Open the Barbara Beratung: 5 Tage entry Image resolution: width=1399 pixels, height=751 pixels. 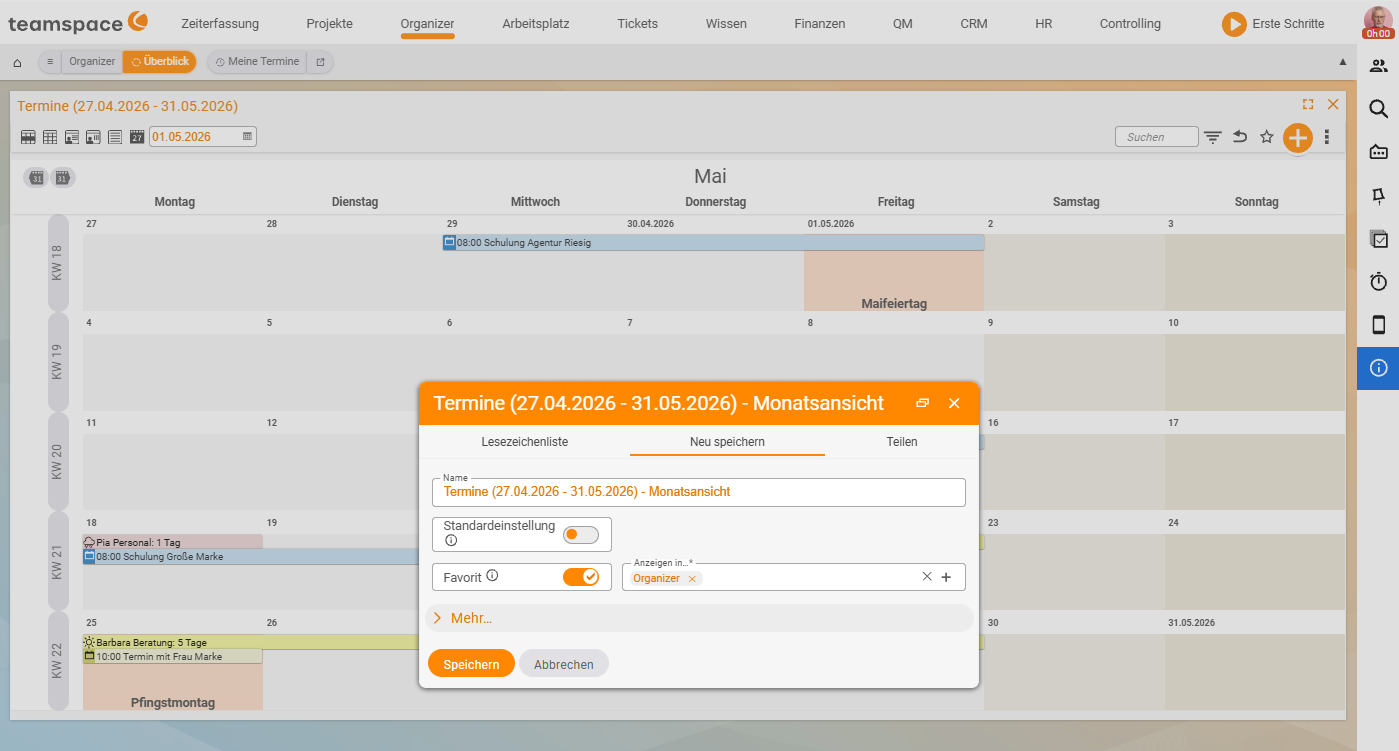tap(250, 642)
